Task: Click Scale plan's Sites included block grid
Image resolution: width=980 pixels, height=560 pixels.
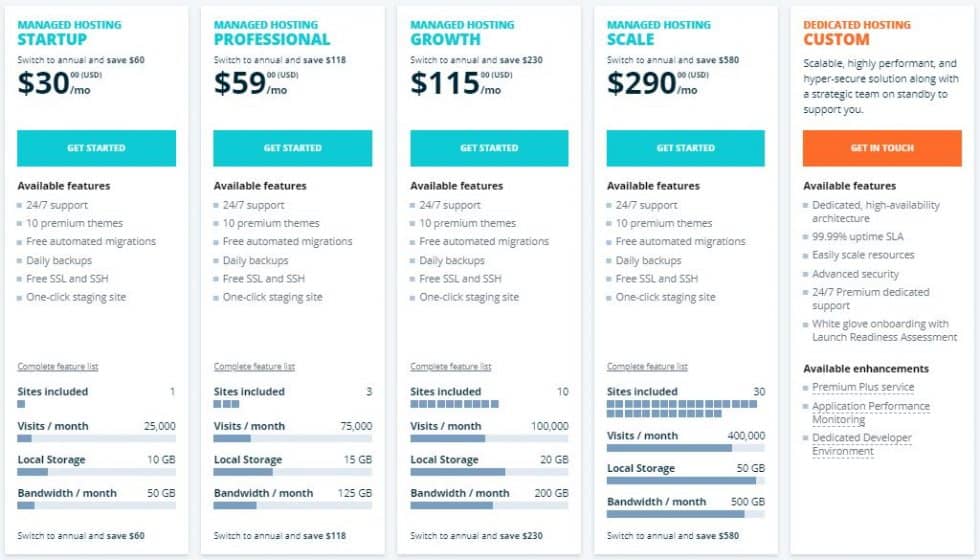Action: coord(685,408)
